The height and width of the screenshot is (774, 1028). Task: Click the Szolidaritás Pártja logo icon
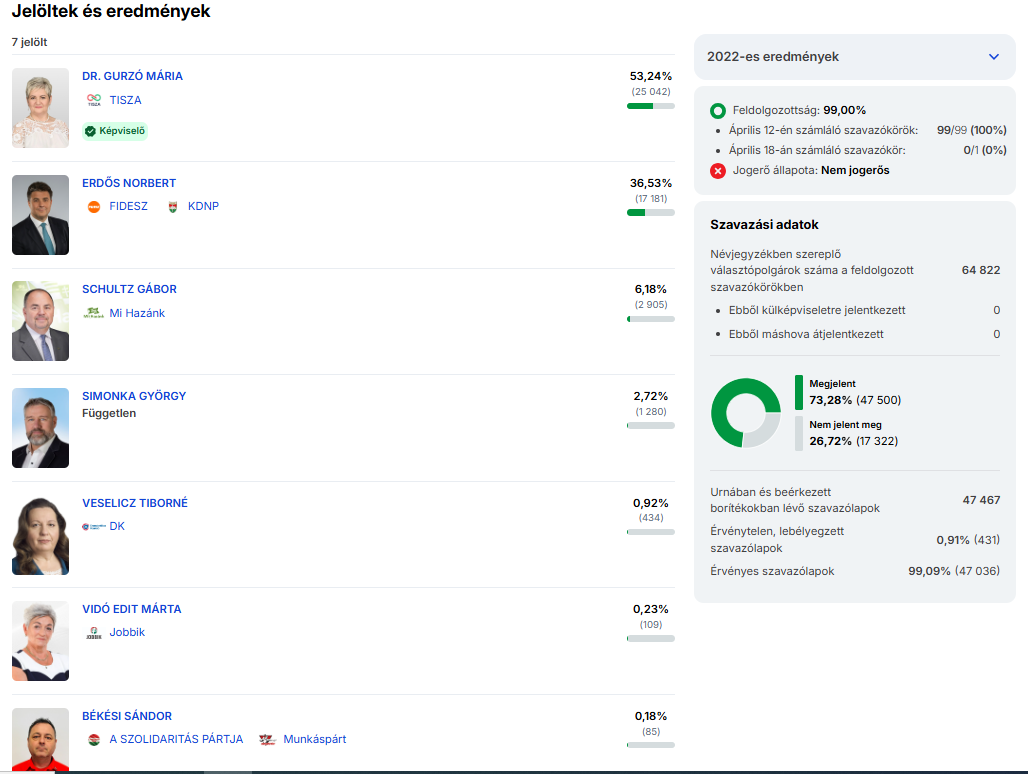pyautogui.click(x=94, y=740)
